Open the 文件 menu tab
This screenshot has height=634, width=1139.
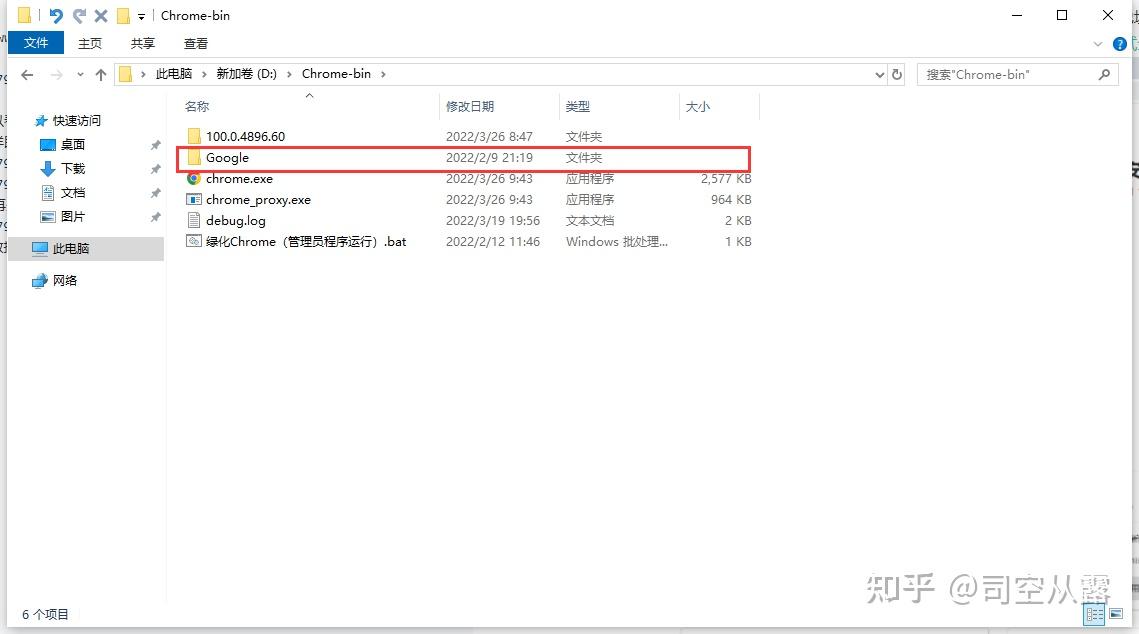pos(36,43)
